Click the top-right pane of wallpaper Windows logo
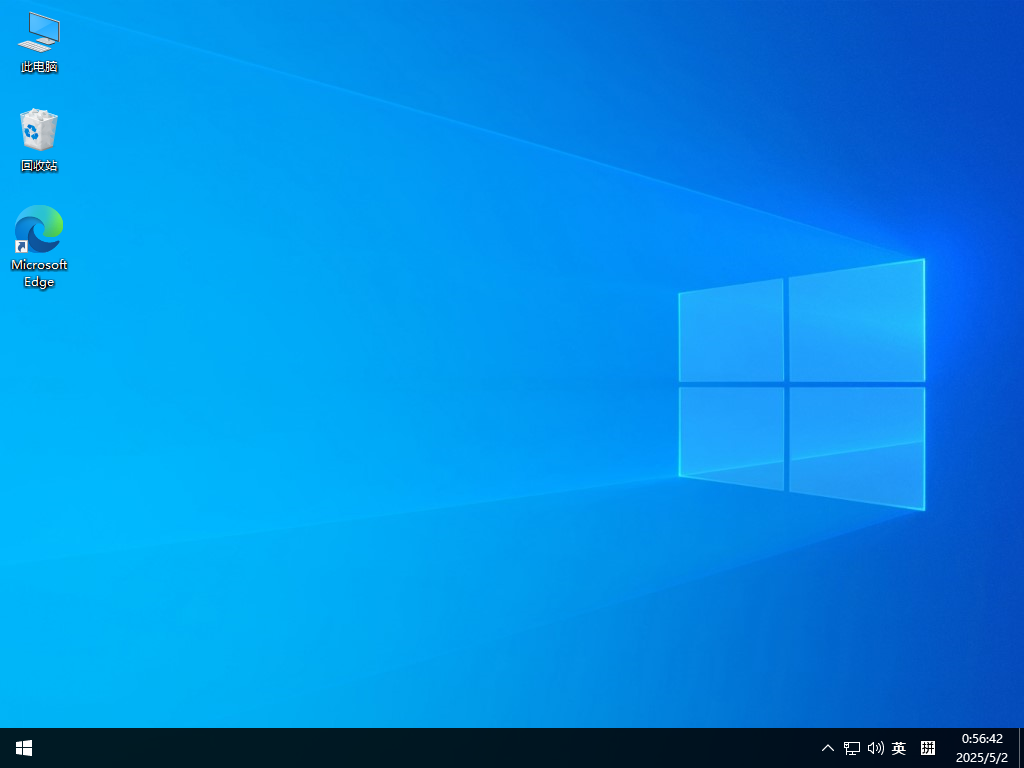Viewport: 1024px width, 768px height. pyautogui.click(x=856, y=322)
